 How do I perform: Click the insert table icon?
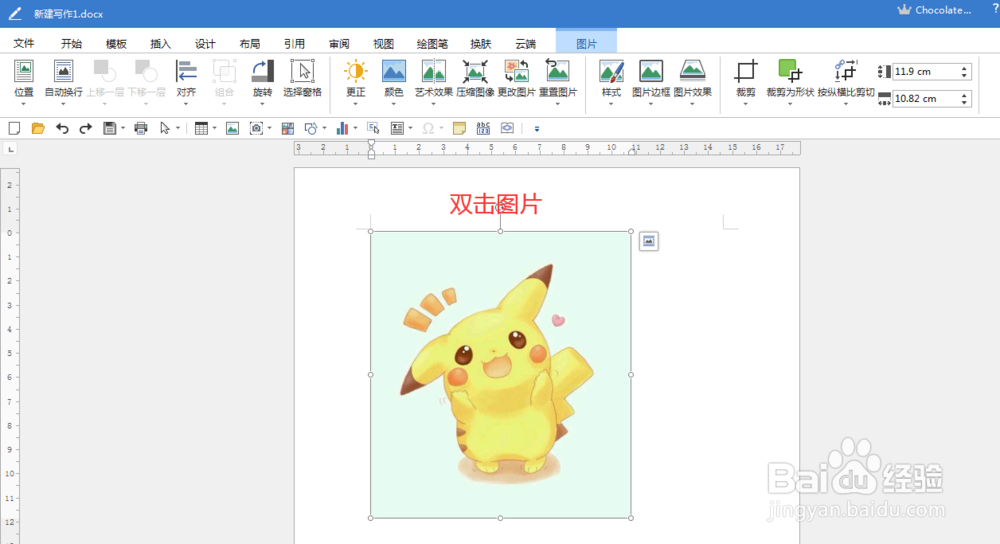pyautogui.click(x=202, y=128)
